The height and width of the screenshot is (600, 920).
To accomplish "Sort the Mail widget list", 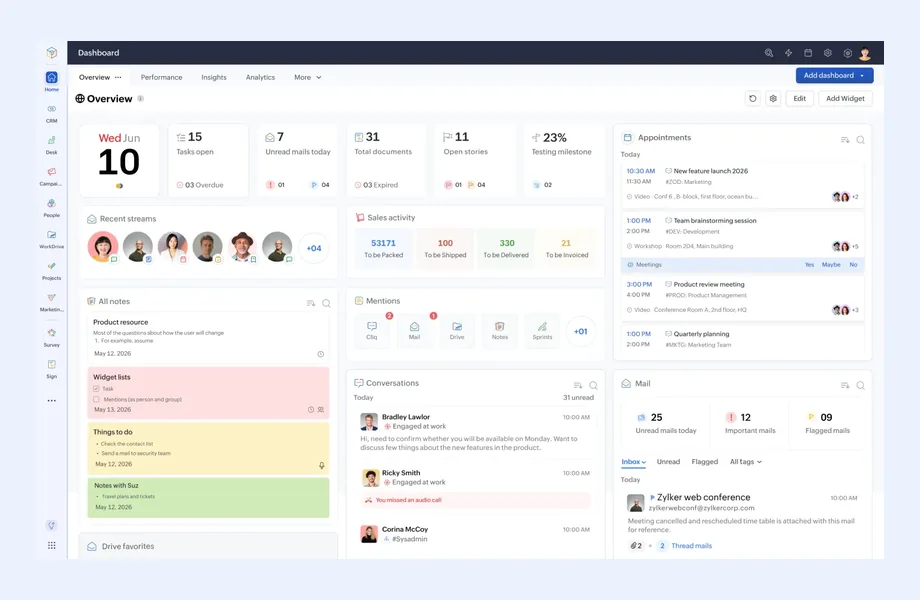I will [845, 385].
